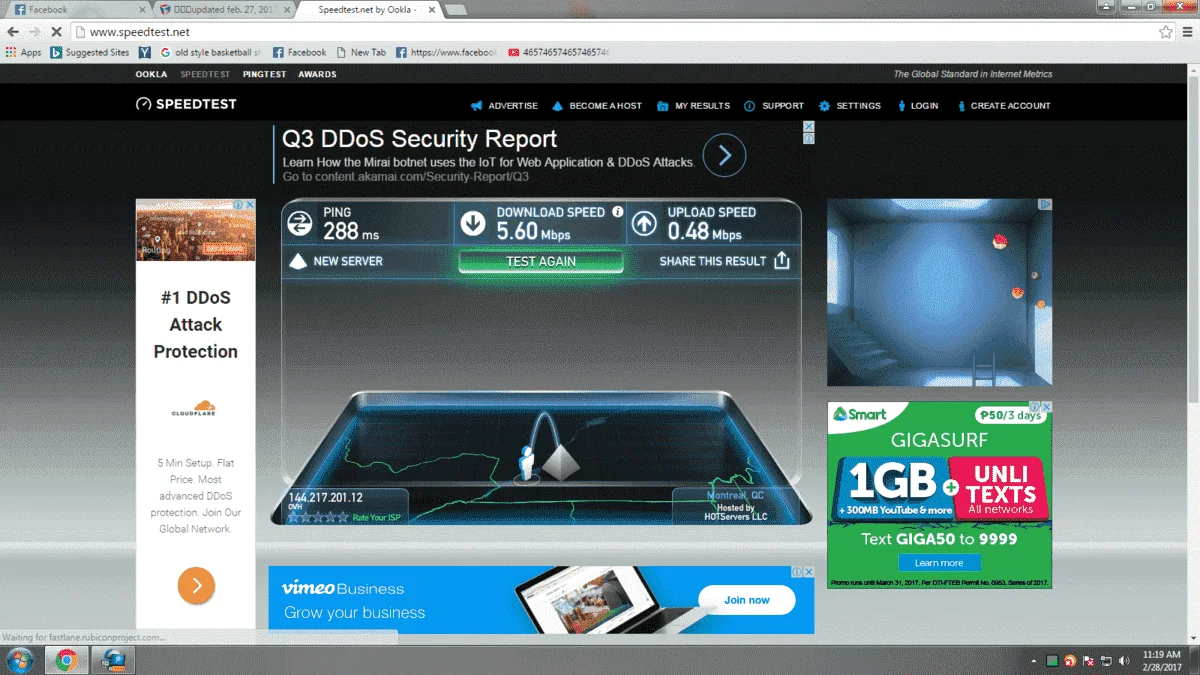Click orange arrow button in Cloudflare ad
Screen dimensions: 1200x675
tap(196, 586)
